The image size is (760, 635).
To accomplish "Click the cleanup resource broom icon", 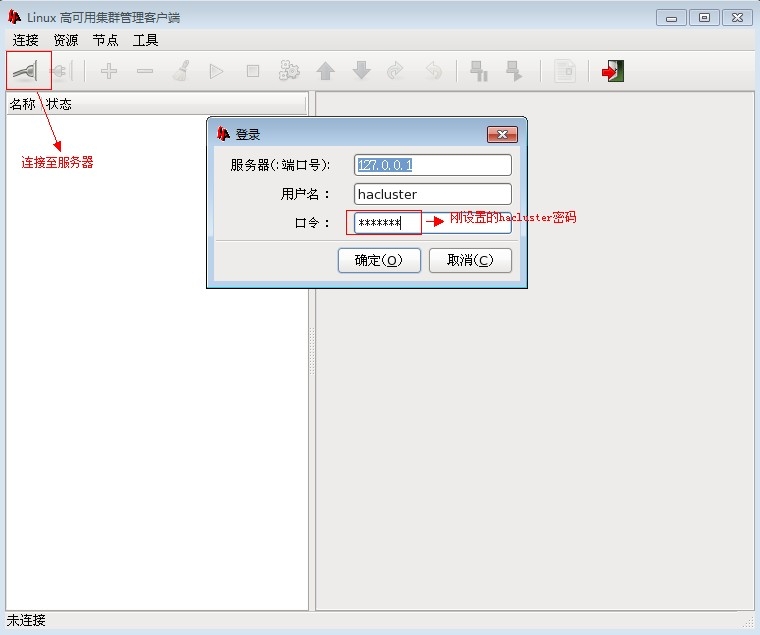I will coord(181,71).
